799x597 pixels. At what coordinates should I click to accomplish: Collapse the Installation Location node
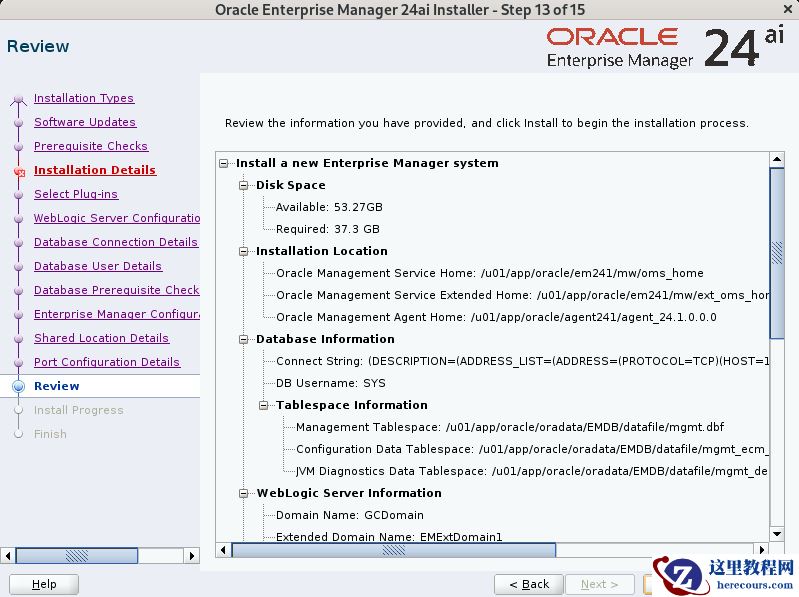click(244, 252)
